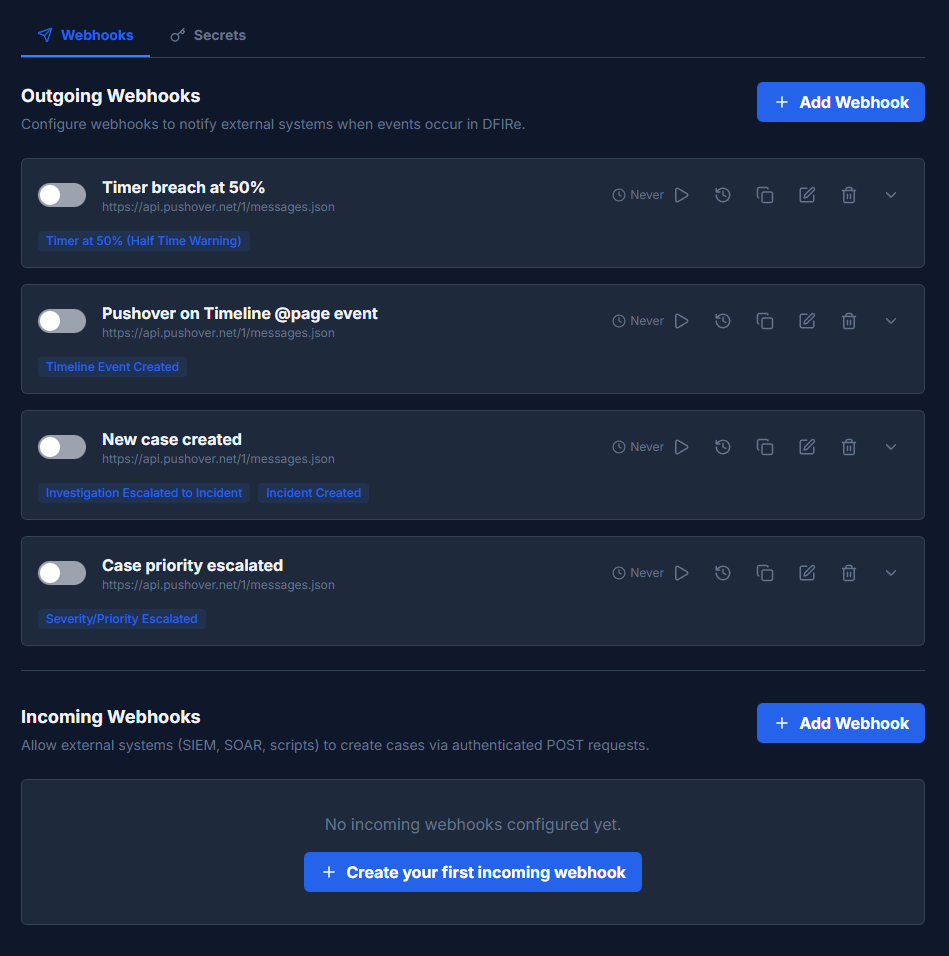
Task: Trigger a test run of the New case created webhook
Action: tap(682, 446)
